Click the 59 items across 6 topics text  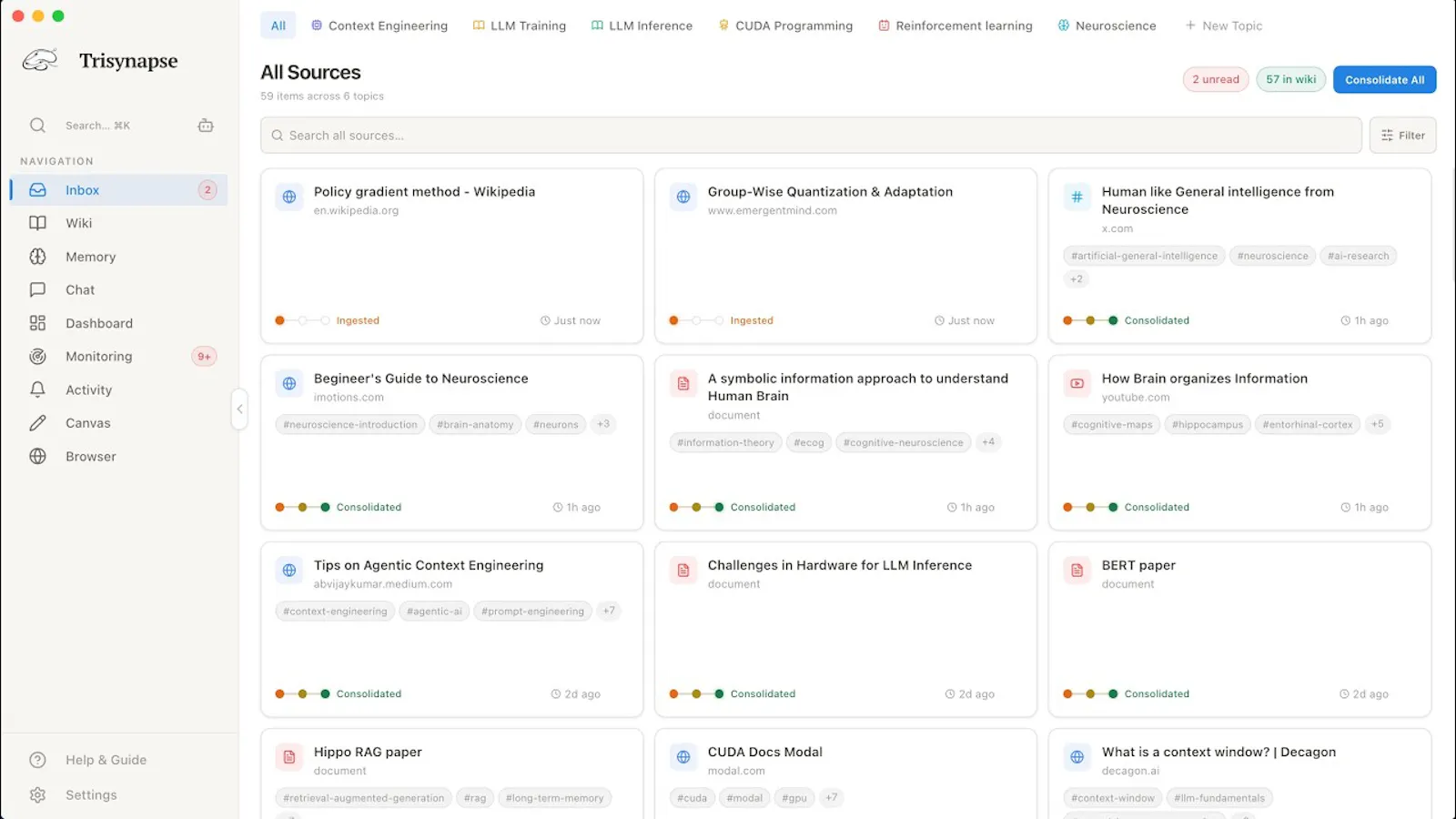322,96
